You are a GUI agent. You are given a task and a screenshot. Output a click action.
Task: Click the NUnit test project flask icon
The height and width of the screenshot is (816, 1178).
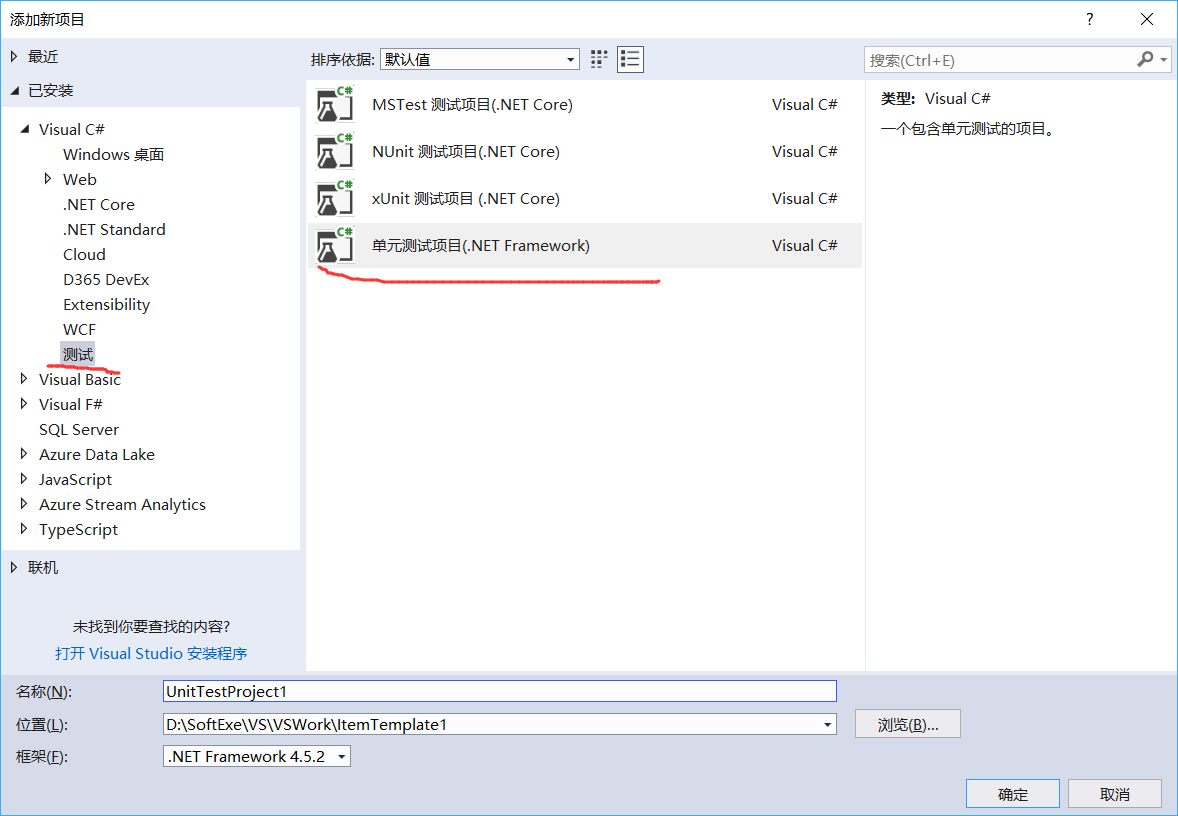334,152
